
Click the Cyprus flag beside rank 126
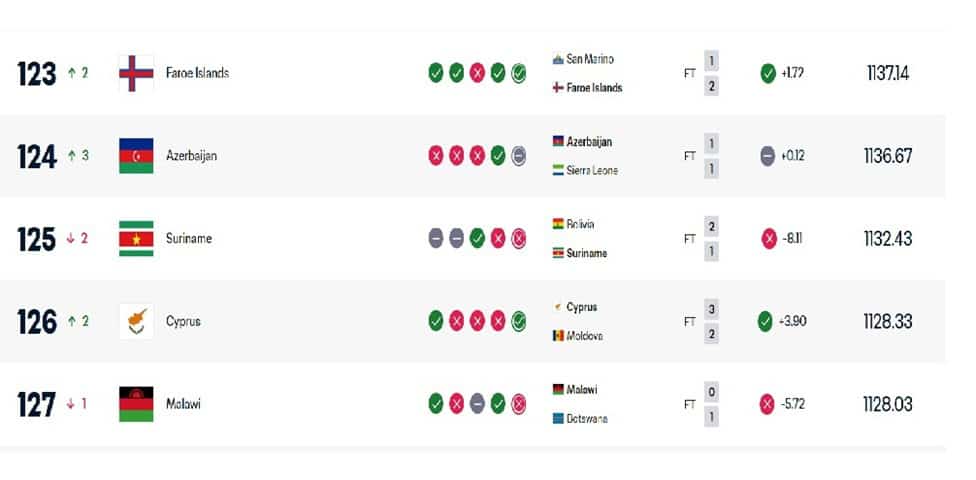click(135, 321)
